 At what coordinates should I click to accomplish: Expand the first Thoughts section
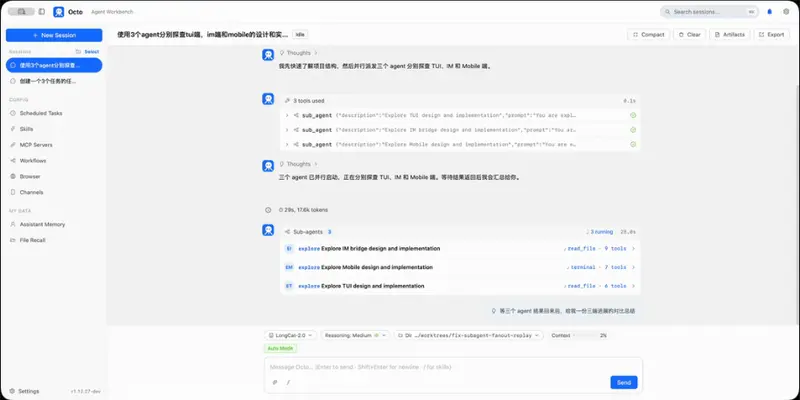click(x=298, y=53)
